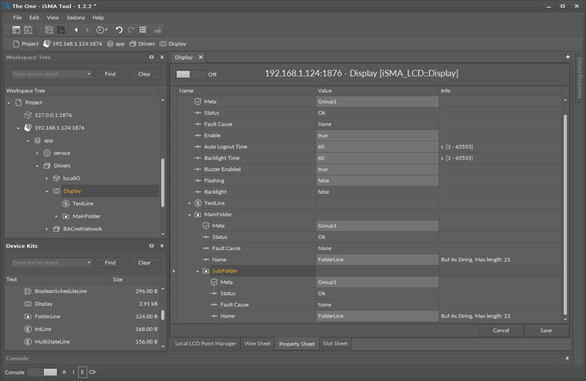Click the Cancel button

coord(501,330)
